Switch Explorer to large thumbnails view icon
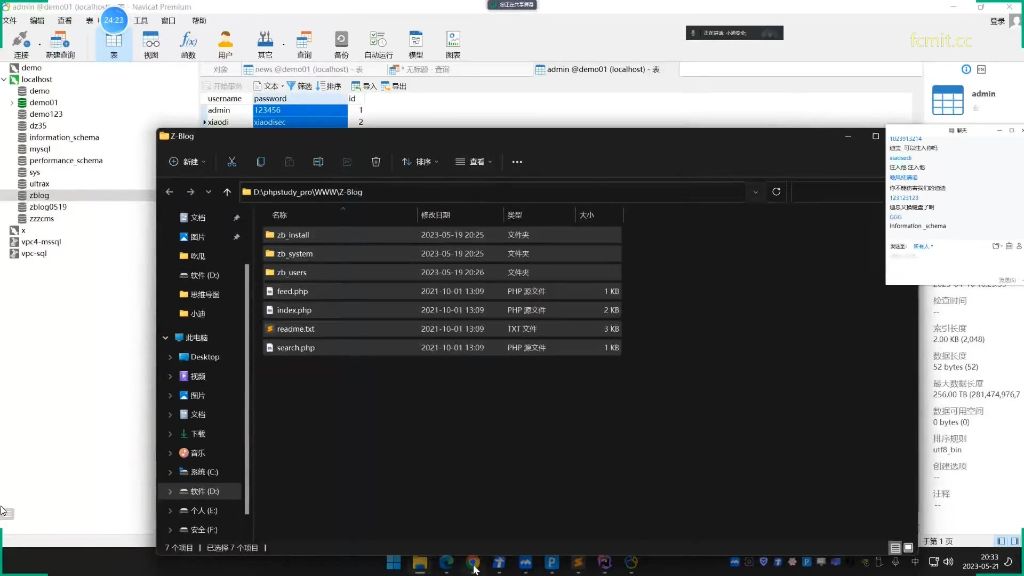 point(908,547)
